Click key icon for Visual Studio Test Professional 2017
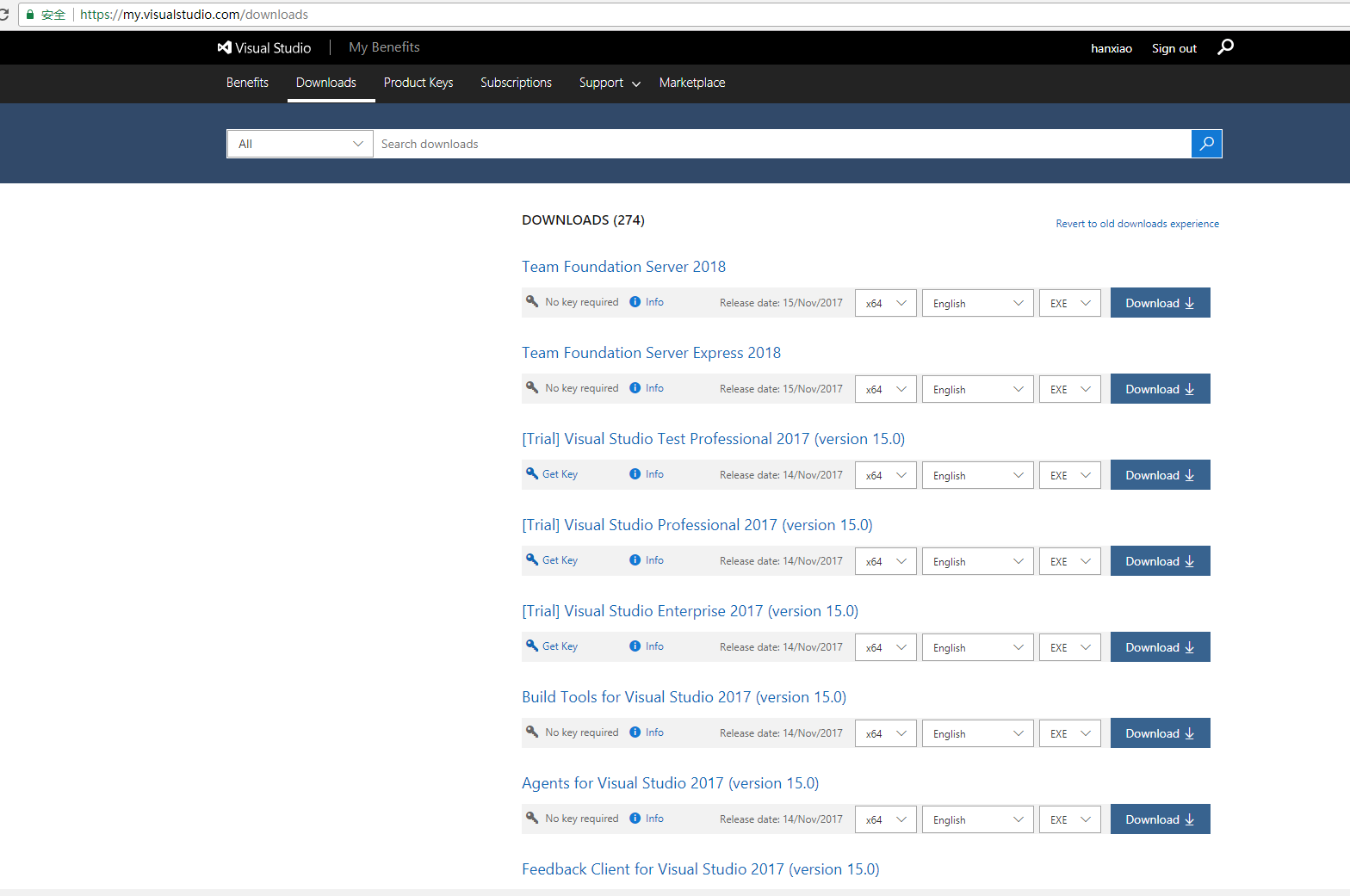1350x896 pixels. [x=532, y=473]
